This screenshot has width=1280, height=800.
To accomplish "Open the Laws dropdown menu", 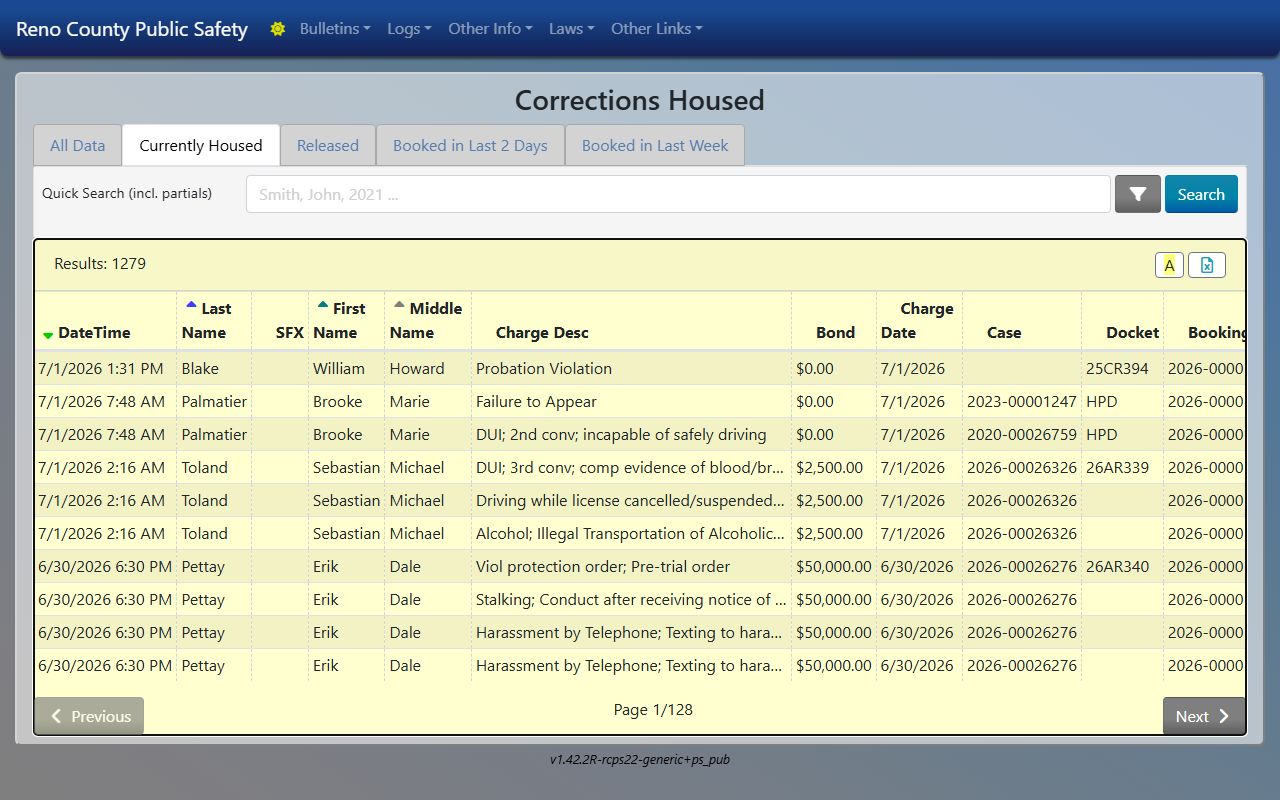I will 572,29.
